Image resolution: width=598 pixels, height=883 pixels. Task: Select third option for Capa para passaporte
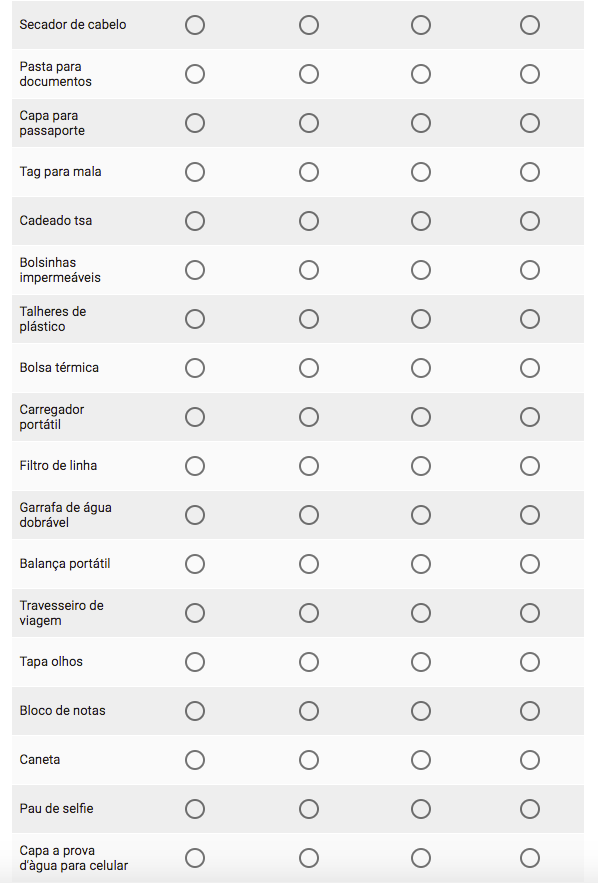421,123
